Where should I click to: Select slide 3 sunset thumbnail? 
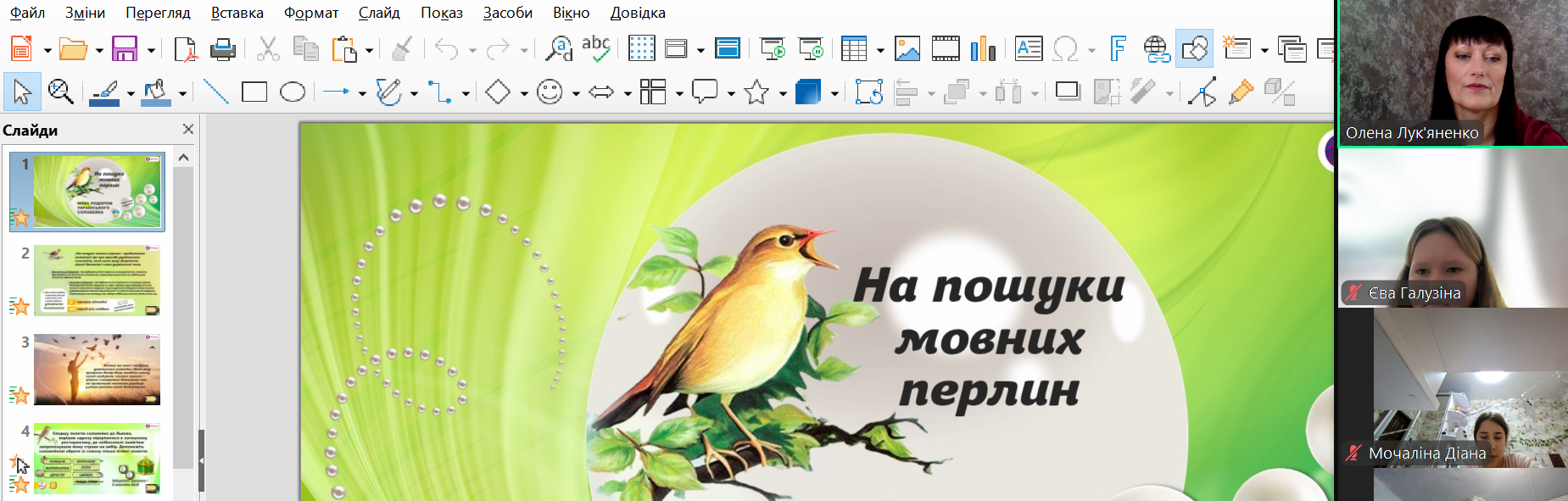coord(97,370)
